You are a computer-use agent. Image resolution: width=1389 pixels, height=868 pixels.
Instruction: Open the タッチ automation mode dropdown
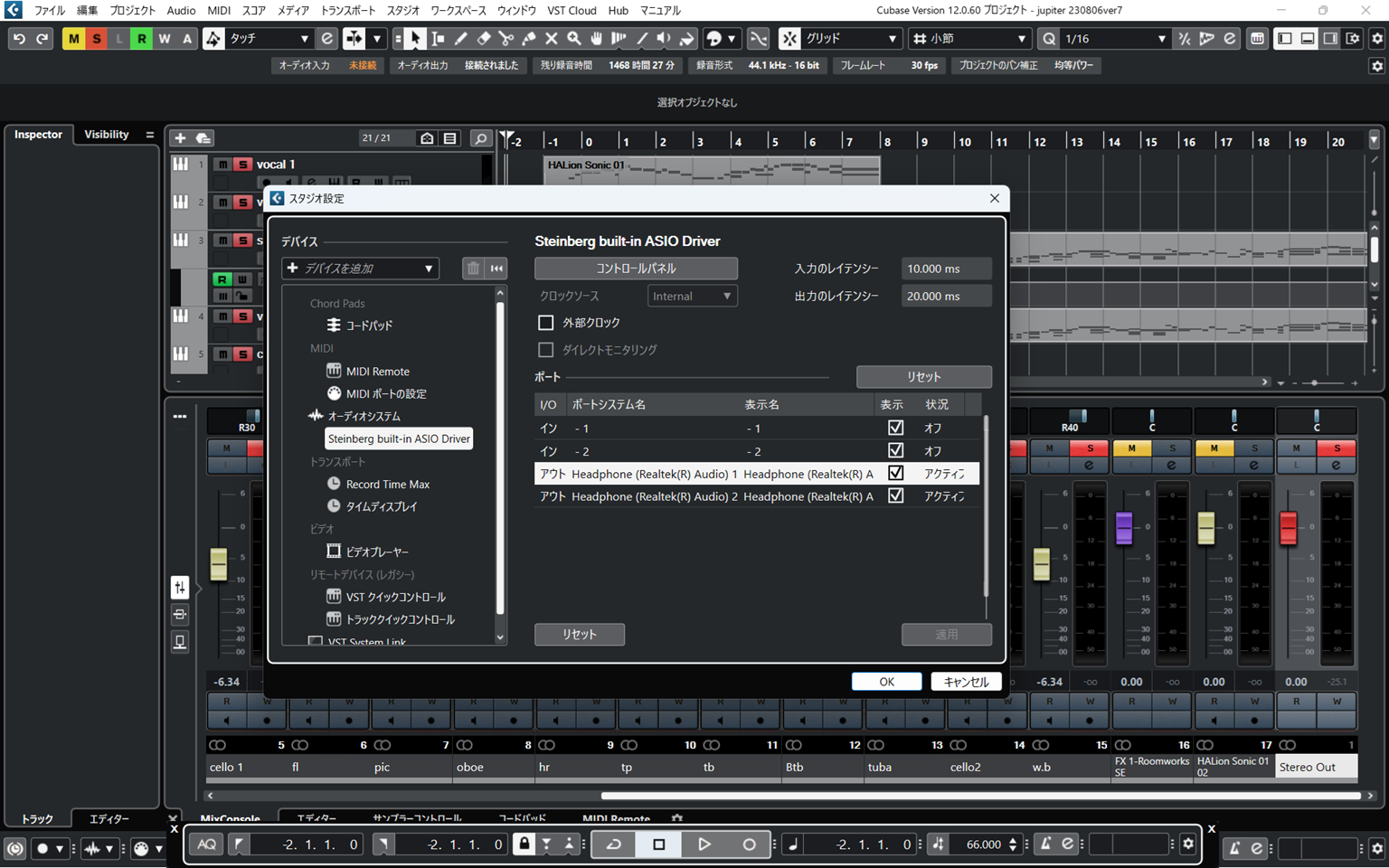point(269,39)
